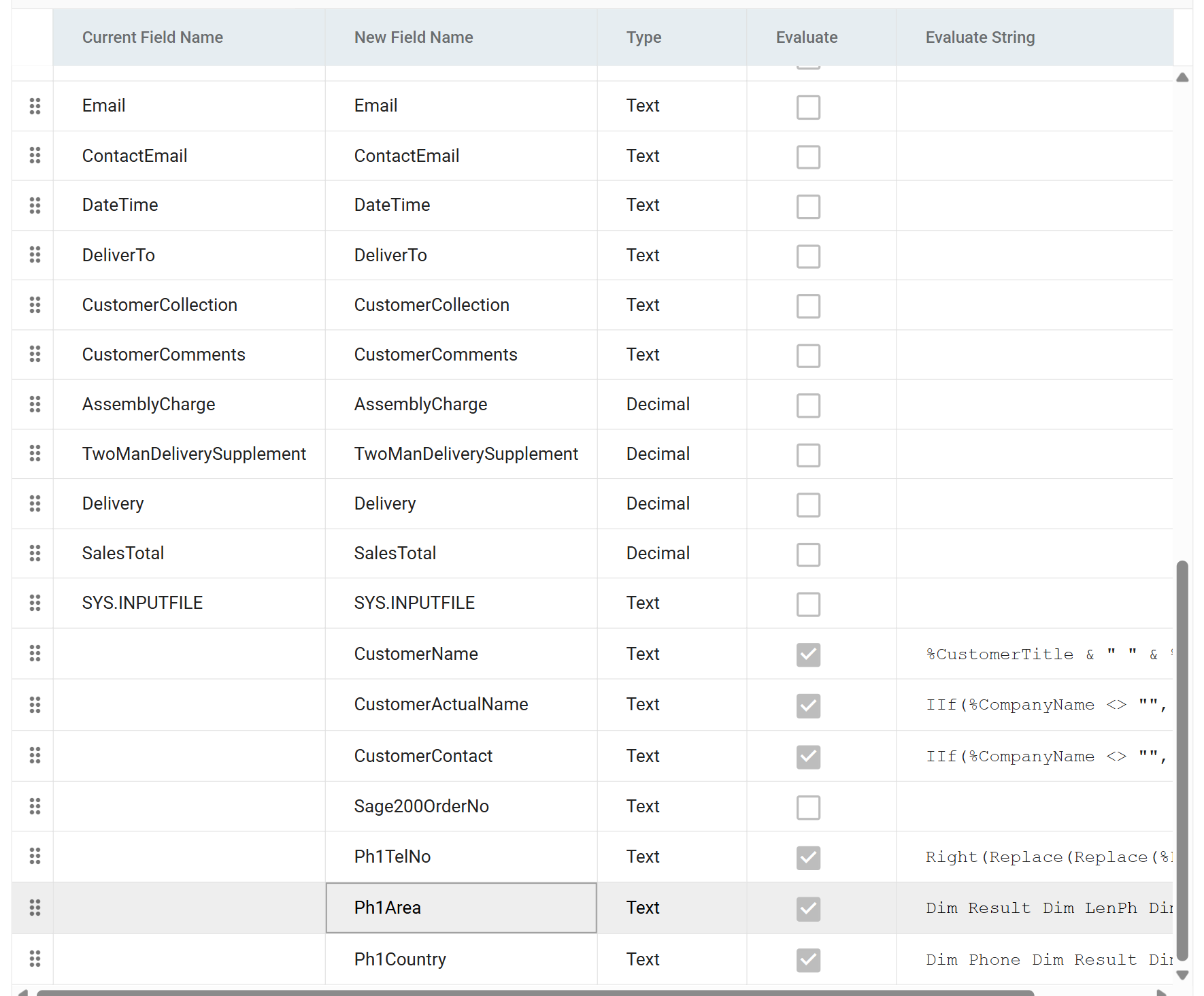This screenshot has height=996, width=1204.
Task: Click the drag handle for the SalesTotal row
Action: (35, 553)
